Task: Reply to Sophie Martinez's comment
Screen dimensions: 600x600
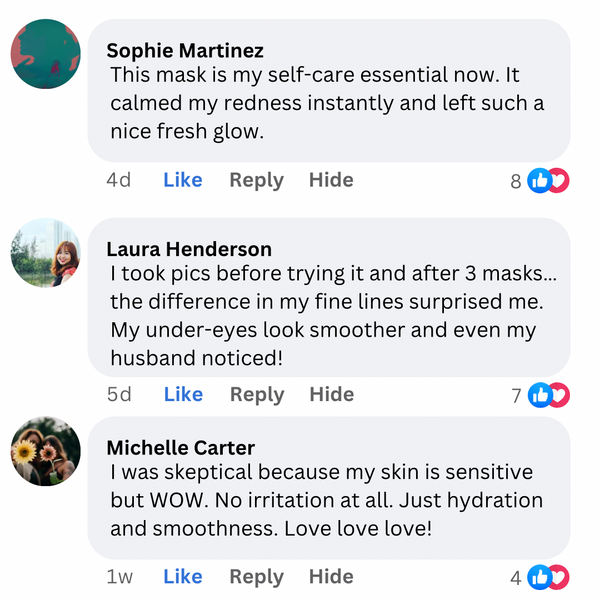Action: 256,180
